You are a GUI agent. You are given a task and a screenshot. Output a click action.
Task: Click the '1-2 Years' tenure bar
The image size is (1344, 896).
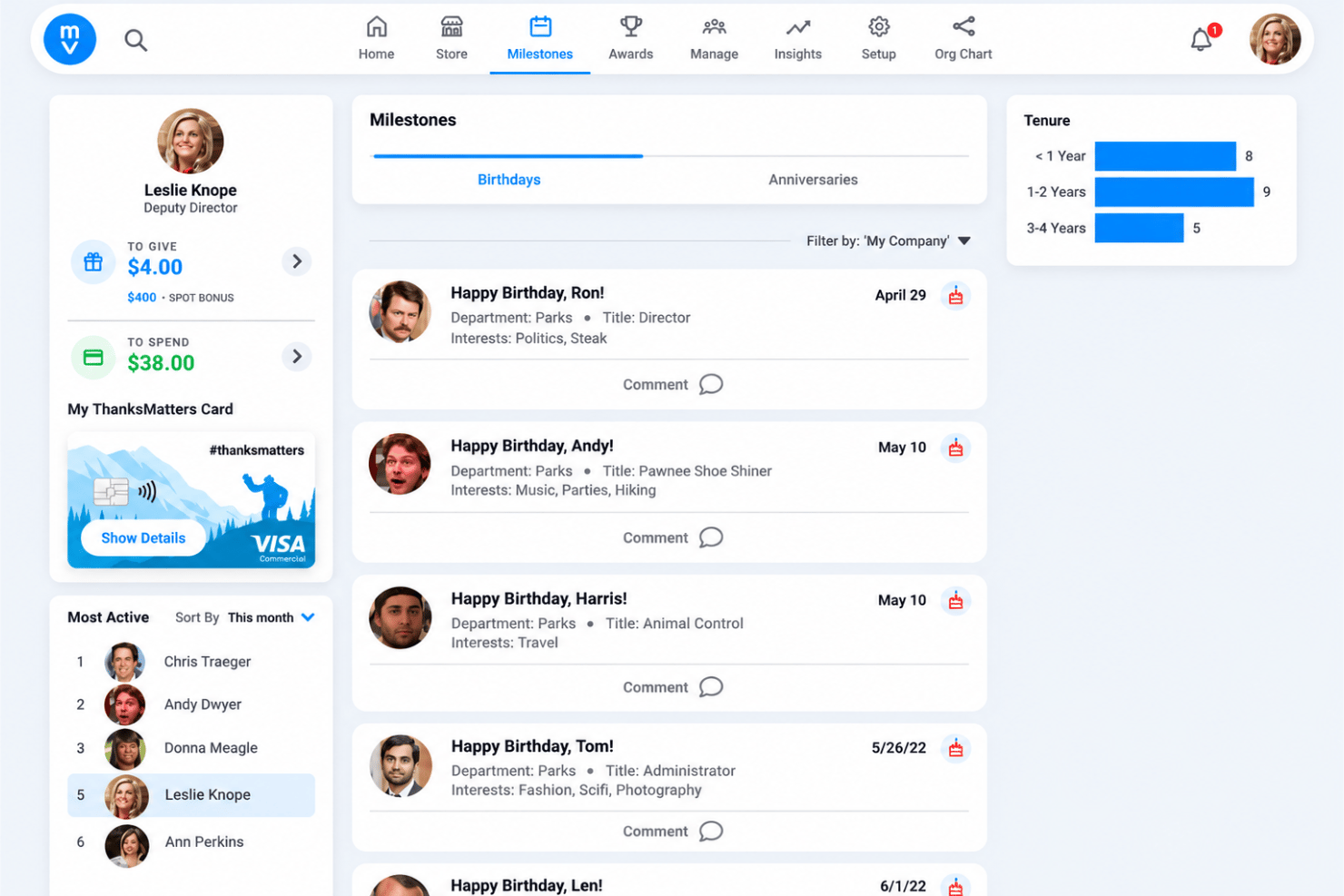[1174, 192]
